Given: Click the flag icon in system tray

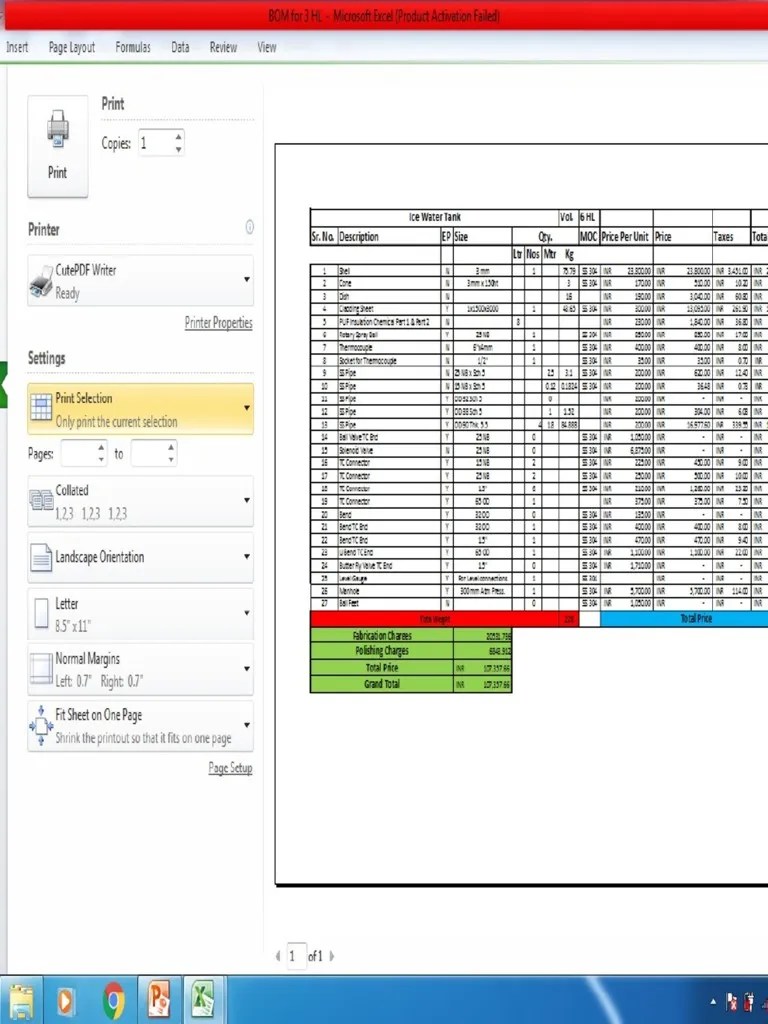Looking at the screenshot, I should click(x=732, y=1002).
